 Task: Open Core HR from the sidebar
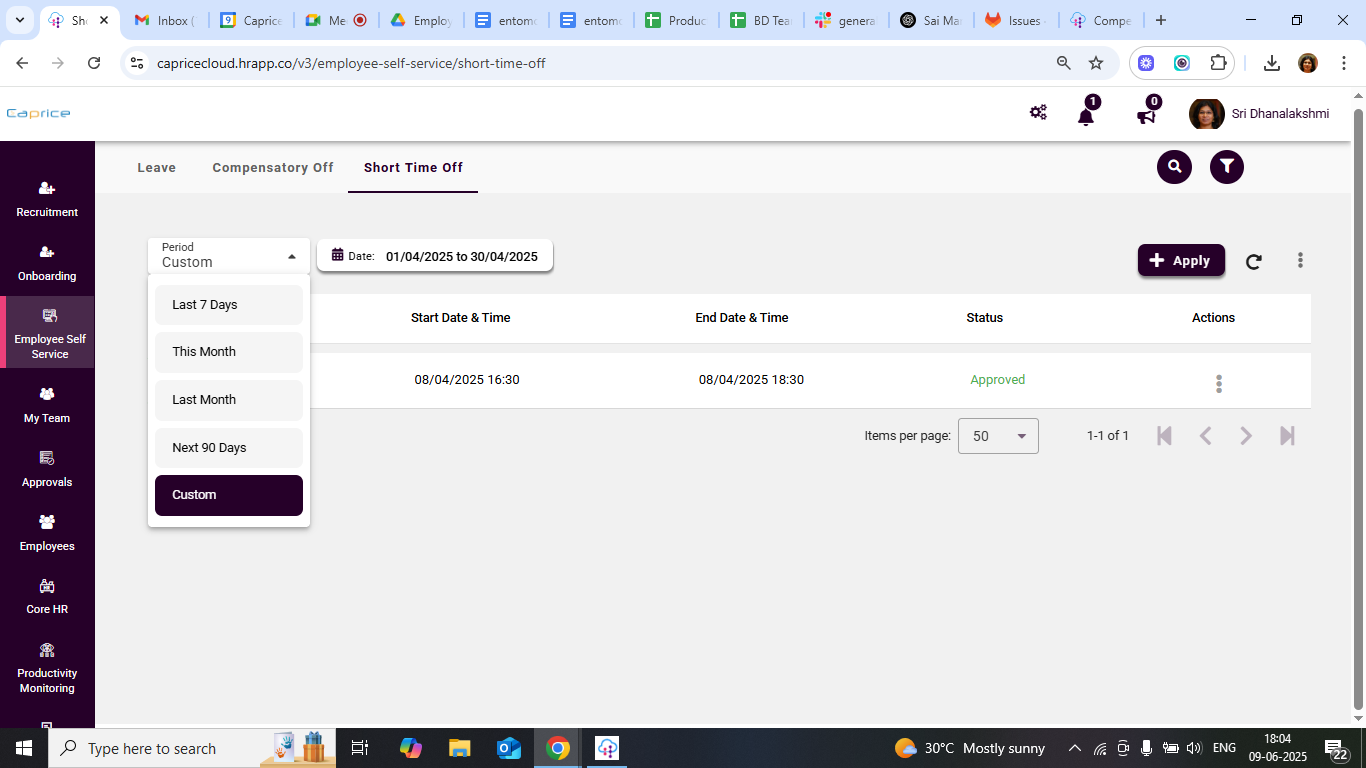coord(47,596)
